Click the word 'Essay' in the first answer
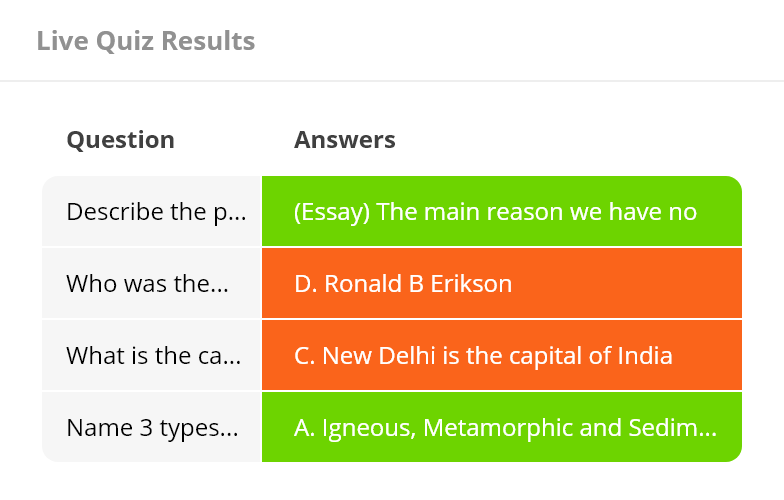Viewport: 784px width, 500px height. [332, 212]
